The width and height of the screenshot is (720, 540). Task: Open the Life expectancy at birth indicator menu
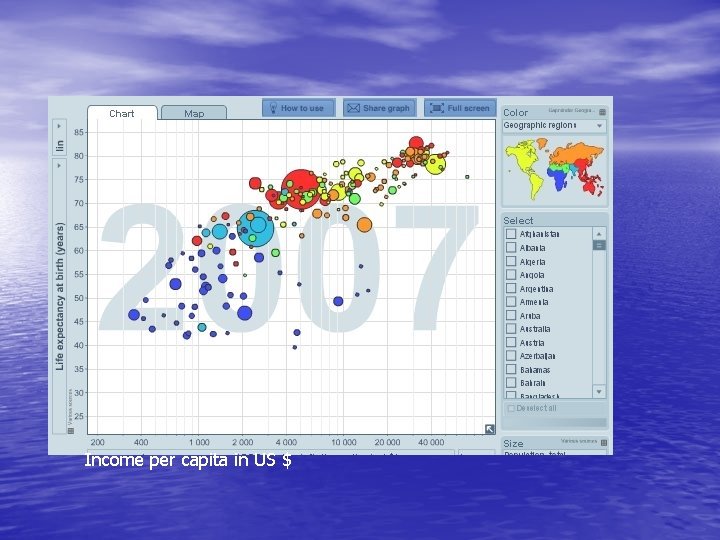pyautogui.click(x=59, y=296)
